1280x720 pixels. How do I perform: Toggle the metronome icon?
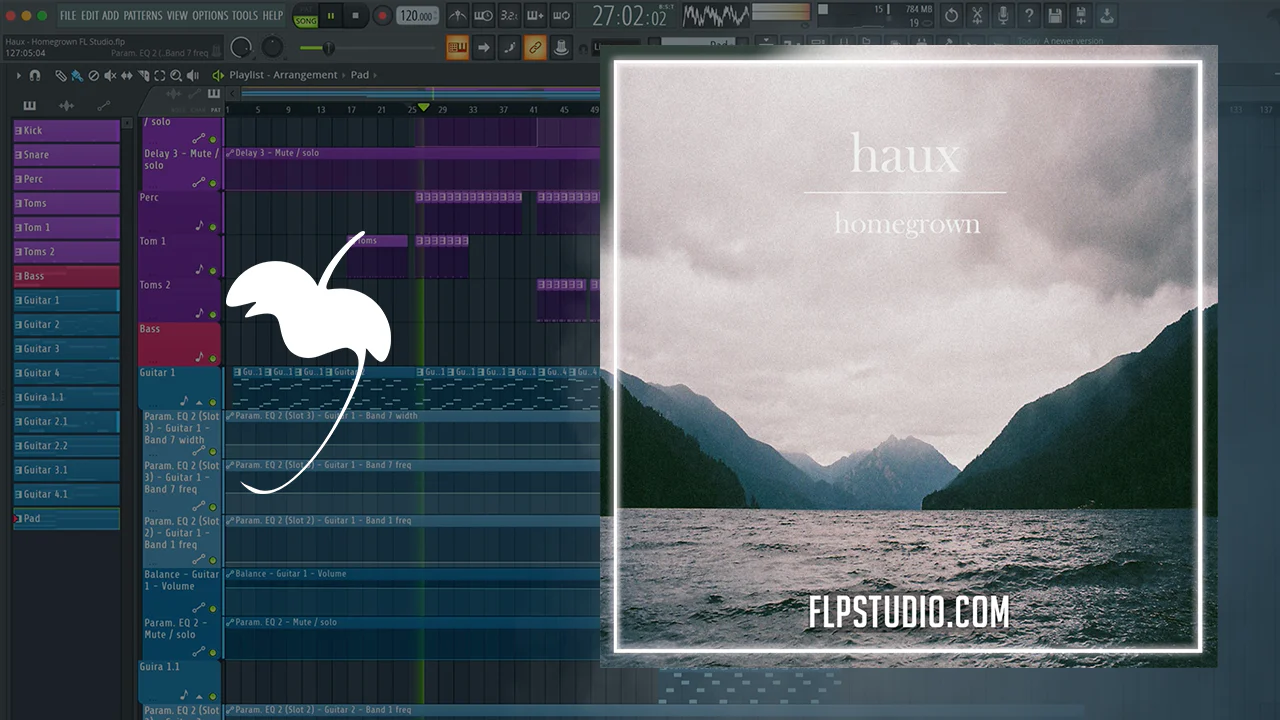coord(457,16)
